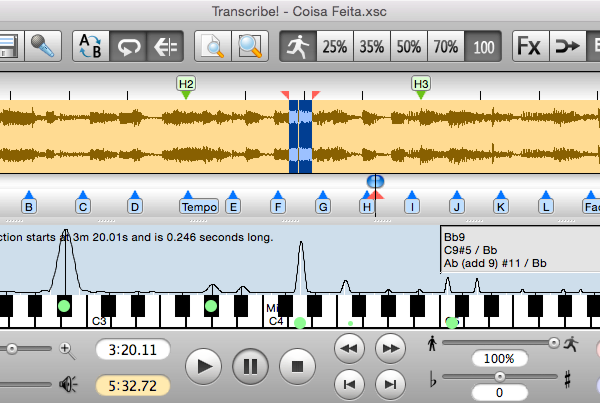
Task: Click the fast forward button
Action: (x=390, y=349)
